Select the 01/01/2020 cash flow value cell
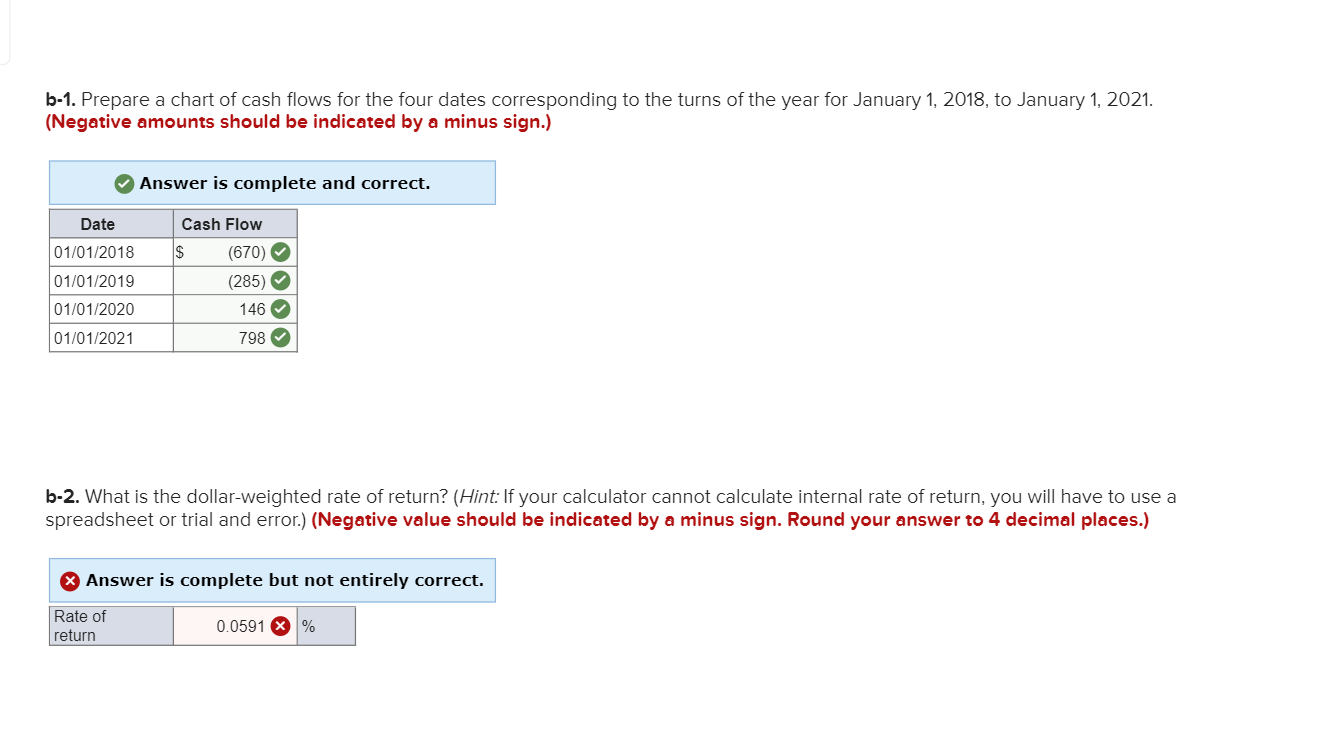Image resolution: width=1339 pixels, height=733 pixels. point(235,309)
